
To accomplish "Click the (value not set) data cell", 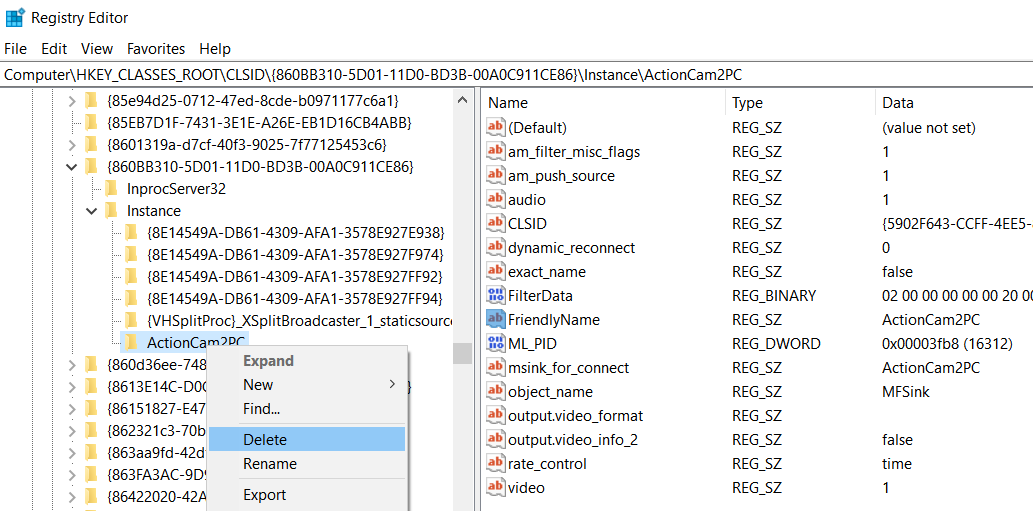I will [x=929, y=127].
